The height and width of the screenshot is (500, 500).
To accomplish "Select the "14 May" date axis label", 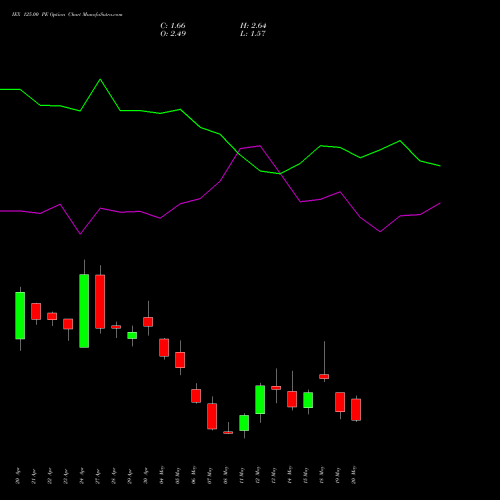I will (x=290, y=475).
